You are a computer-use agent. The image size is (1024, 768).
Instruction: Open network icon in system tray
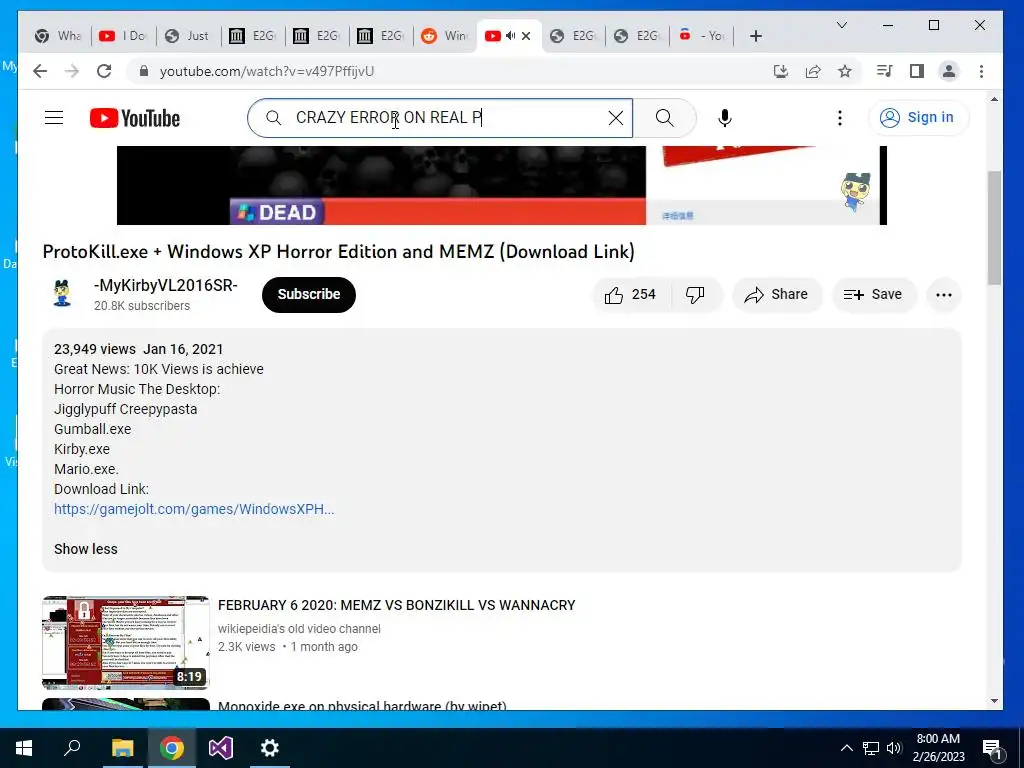coord(871,748)
